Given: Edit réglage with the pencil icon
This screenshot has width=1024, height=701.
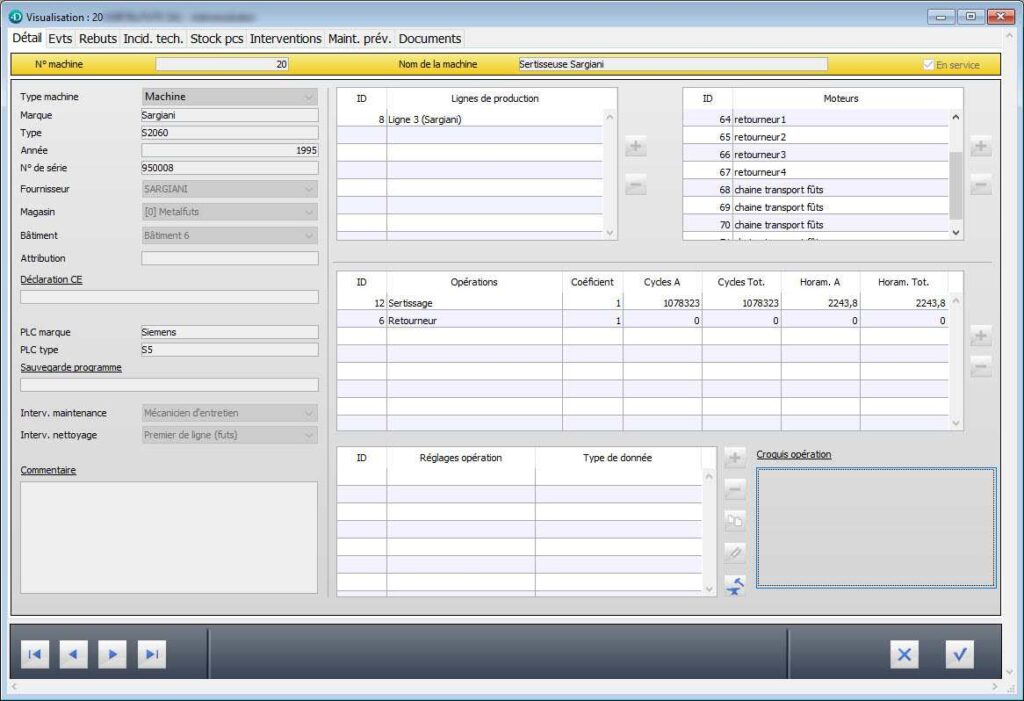Looking at the screenshot, I should 735,553.
